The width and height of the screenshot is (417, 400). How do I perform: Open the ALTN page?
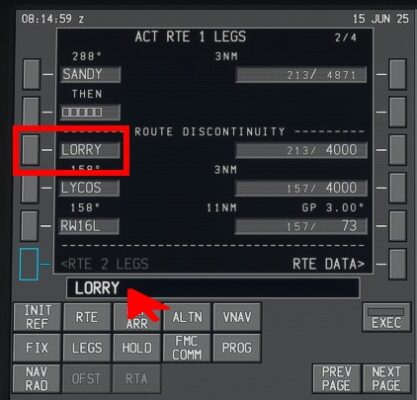[187, 317]
